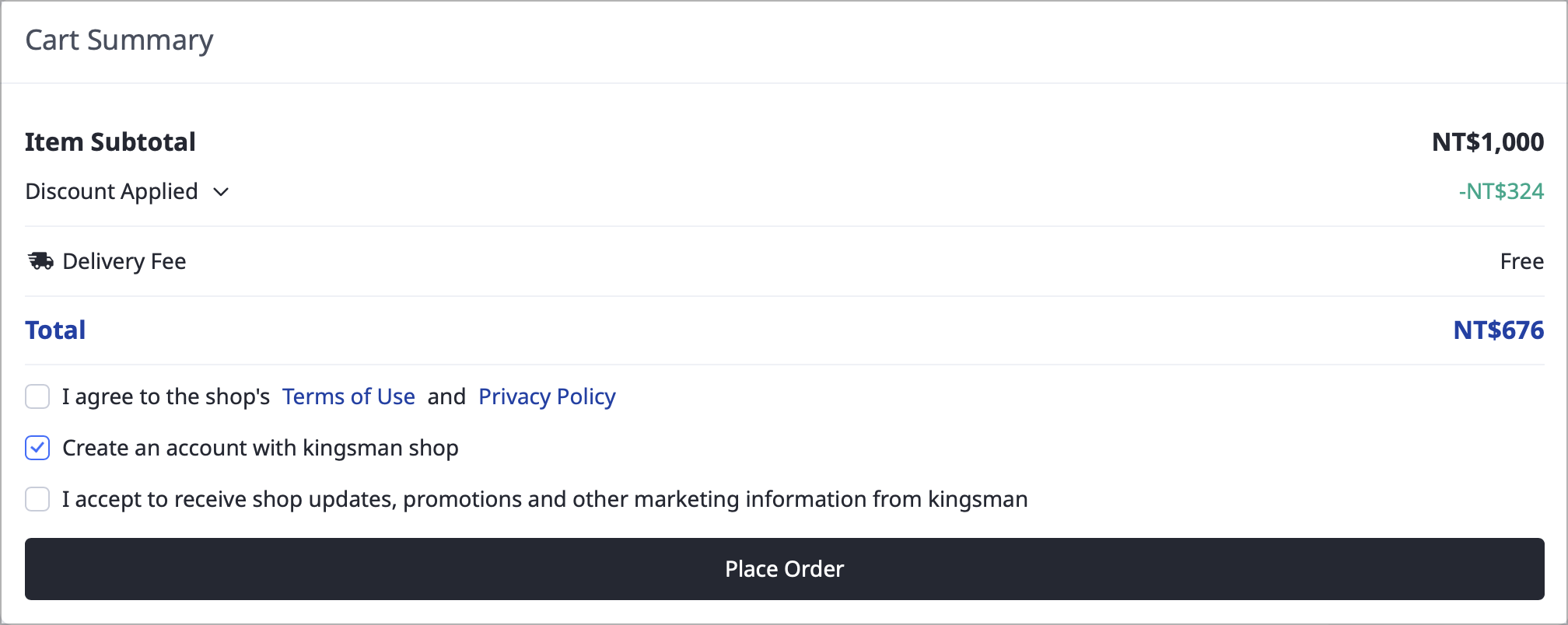This screenshot has height=625, width=1568.
Task: Check the Terms of Use agreement checkbox
Action: click(37, 396)
